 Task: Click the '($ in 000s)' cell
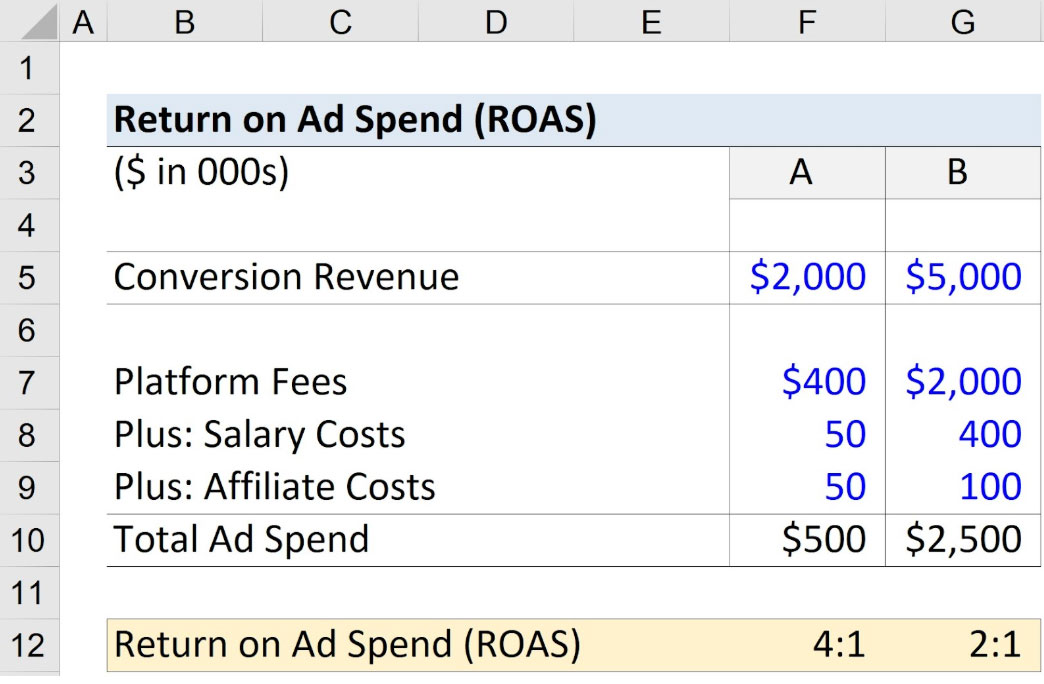(201, 173)
